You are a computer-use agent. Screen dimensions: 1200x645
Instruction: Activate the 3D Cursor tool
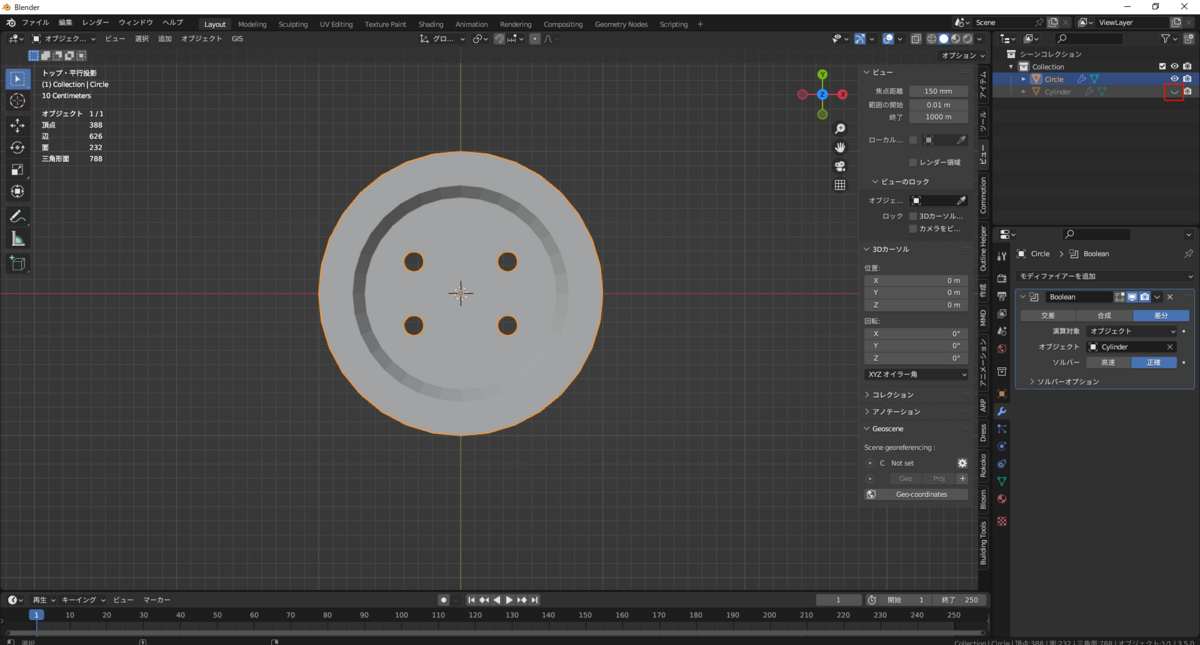coord(18,101)
